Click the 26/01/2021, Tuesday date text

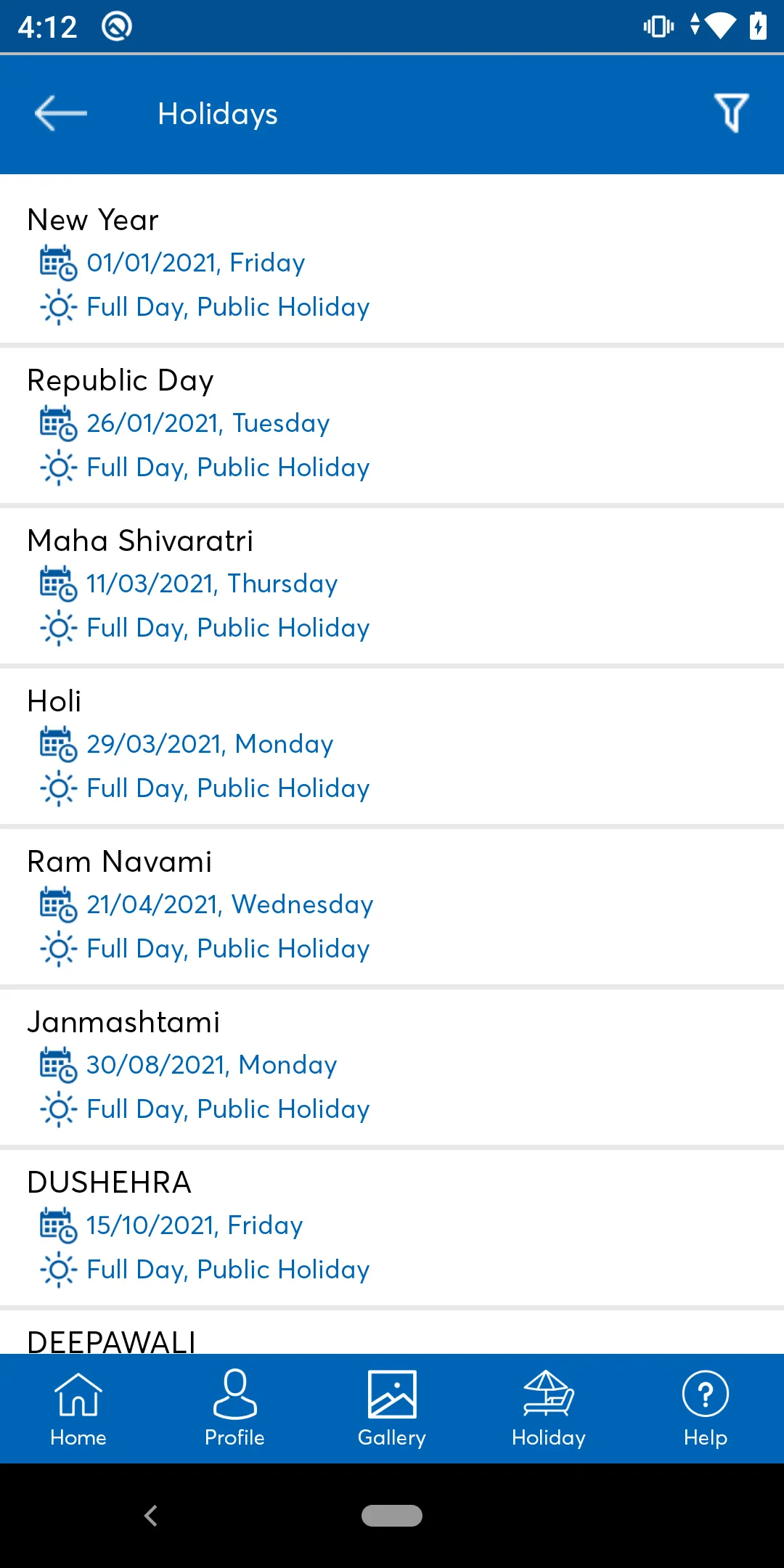[x=208, y=423]
